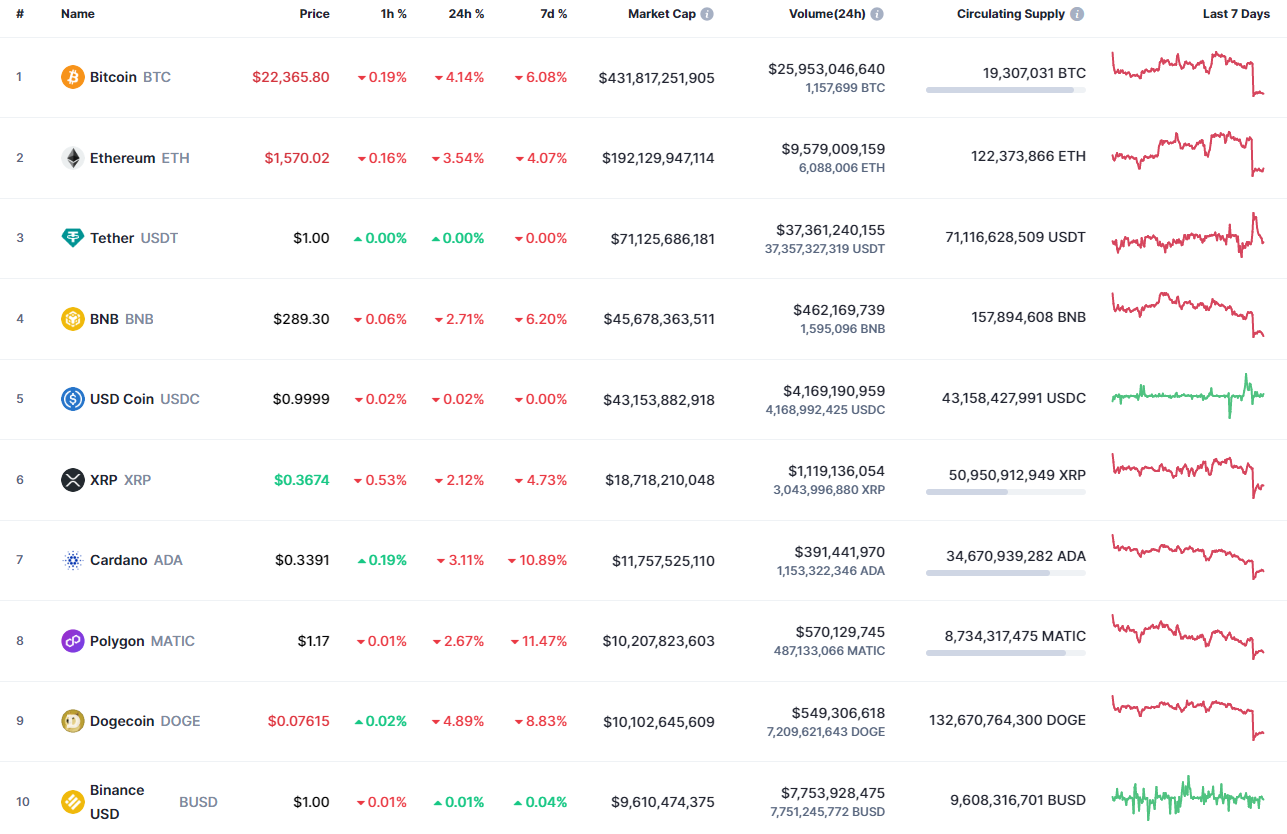The width and height of the screenshot is (1287, 834).
Task: Click the Dogecoin logo icon
Action: (71, 720)
